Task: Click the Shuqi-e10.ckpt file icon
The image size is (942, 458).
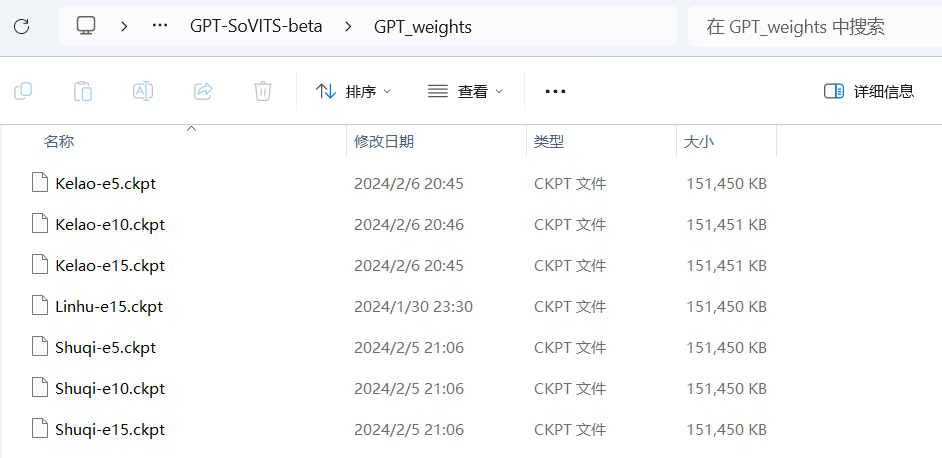Action: [x=40, y=388]
